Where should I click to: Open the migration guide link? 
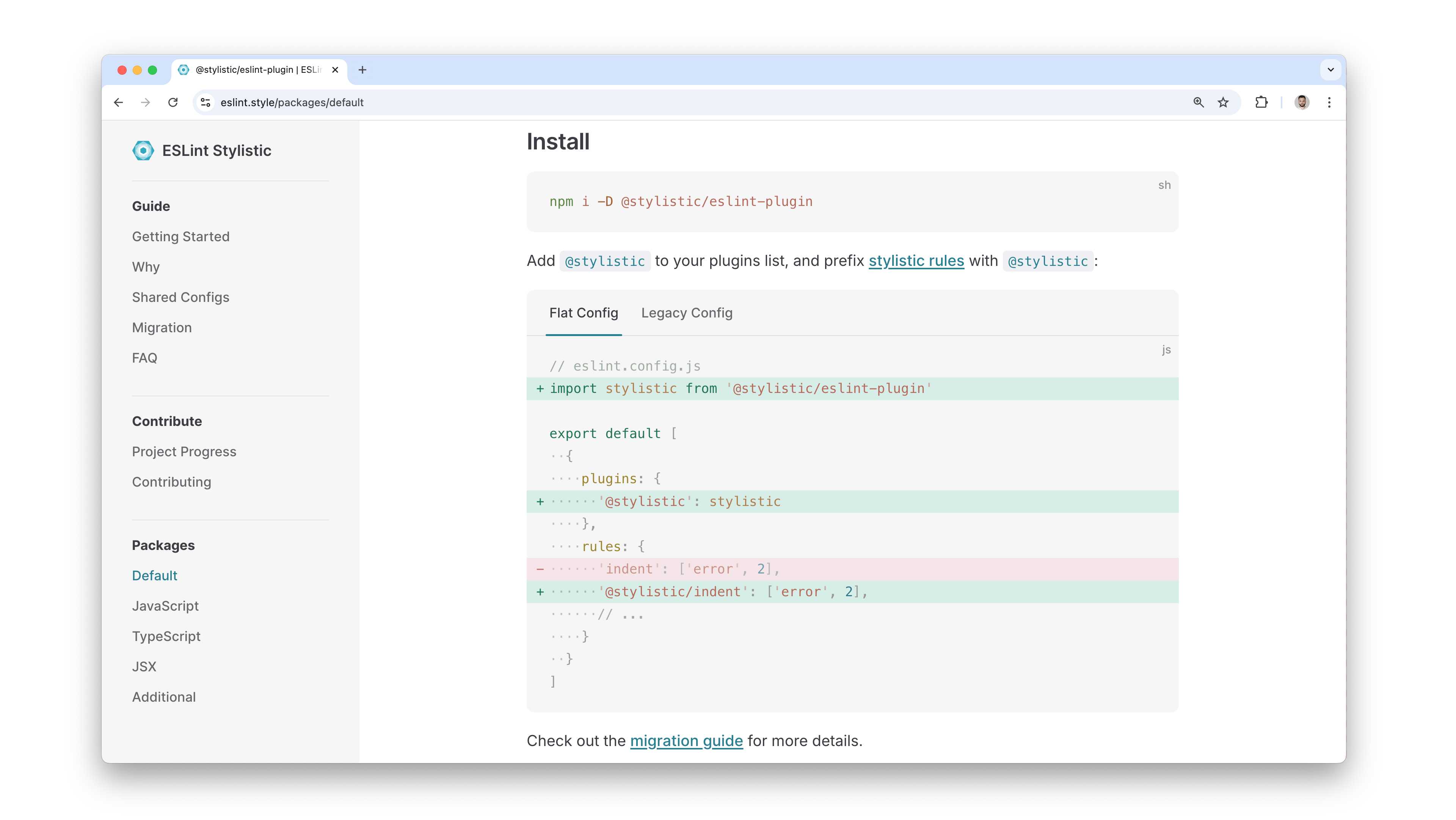(686, 740)
